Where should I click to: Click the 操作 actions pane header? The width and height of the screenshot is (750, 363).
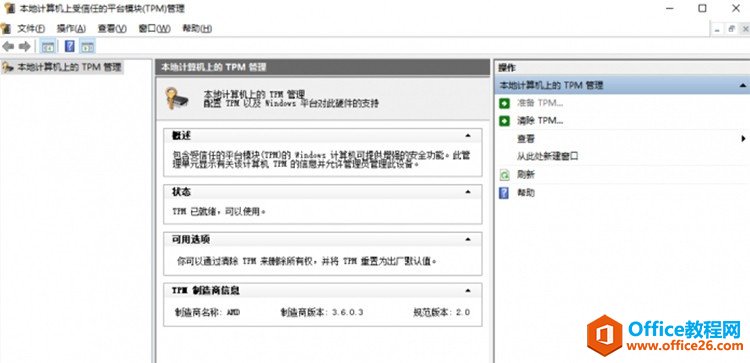pyautogui.click(x=622, y=68)
